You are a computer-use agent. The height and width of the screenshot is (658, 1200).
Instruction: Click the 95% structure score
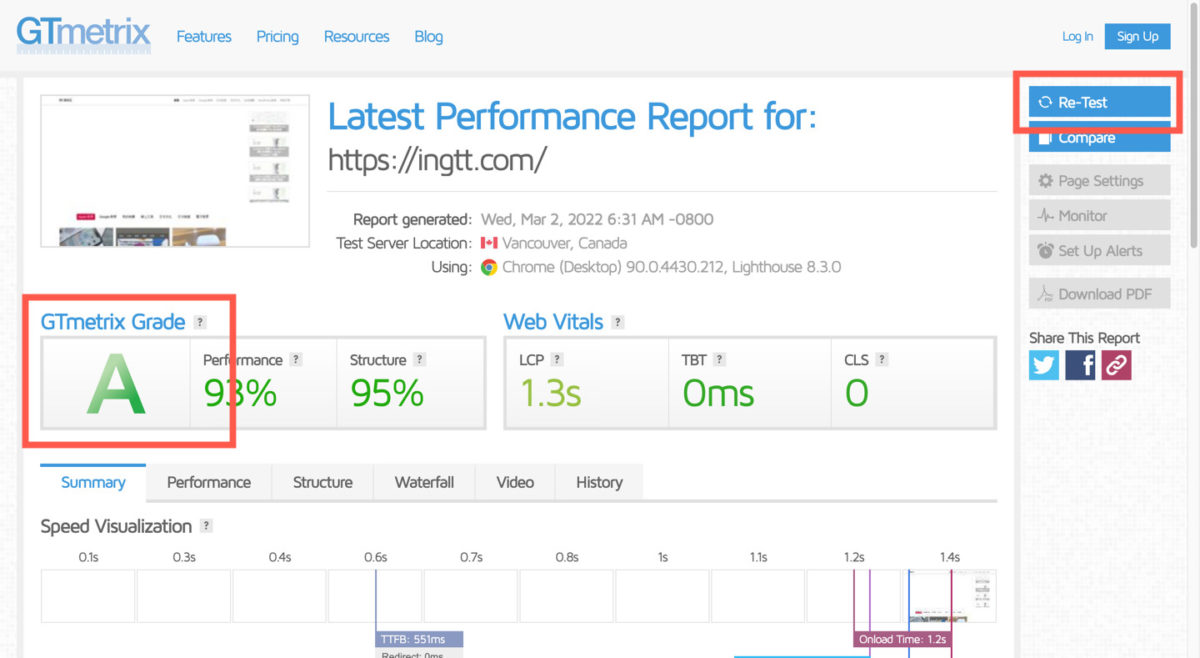[387, 393]
